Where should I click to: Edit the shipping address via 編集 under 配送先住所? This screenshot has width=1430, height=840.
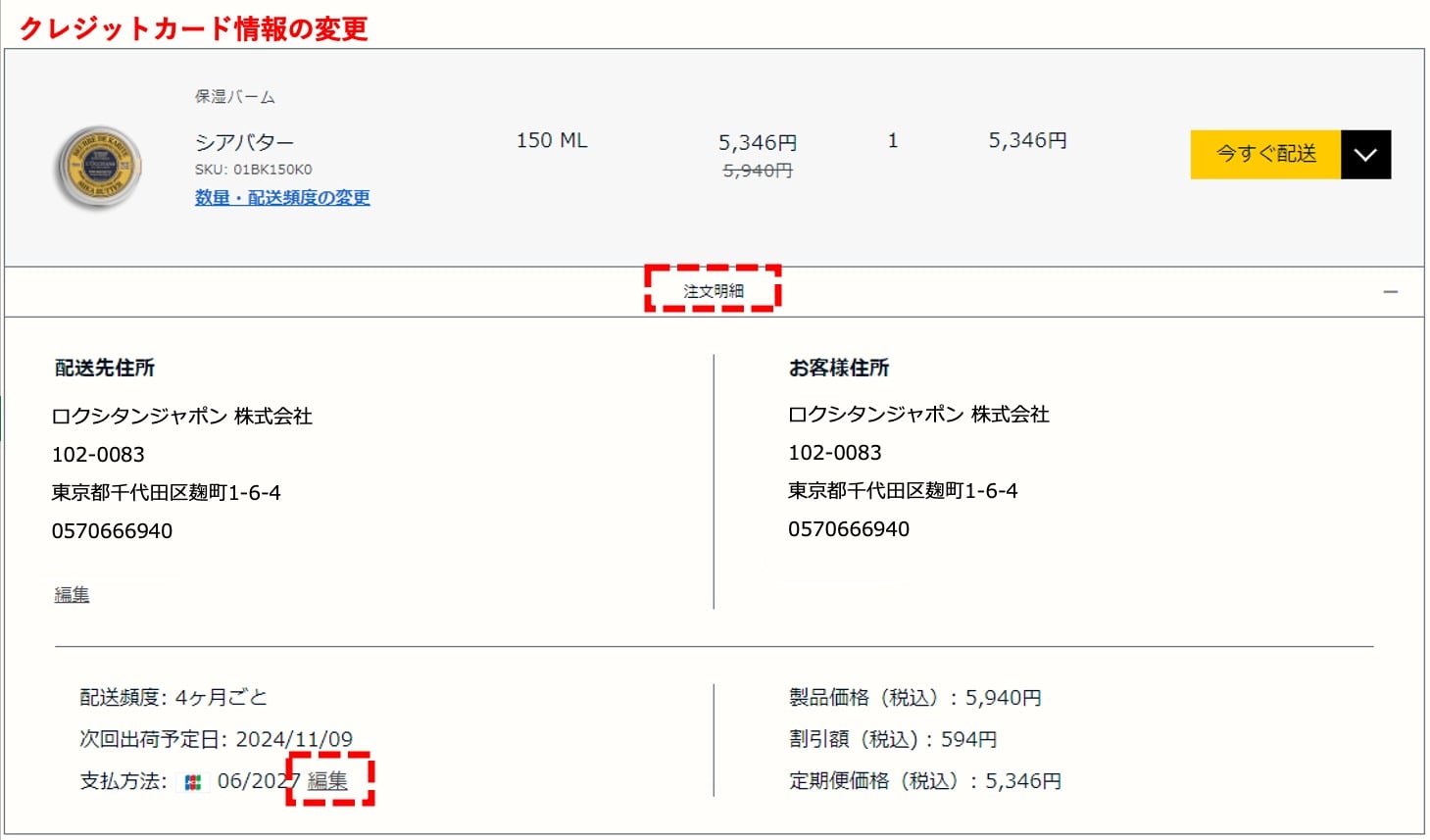[72, 594]
